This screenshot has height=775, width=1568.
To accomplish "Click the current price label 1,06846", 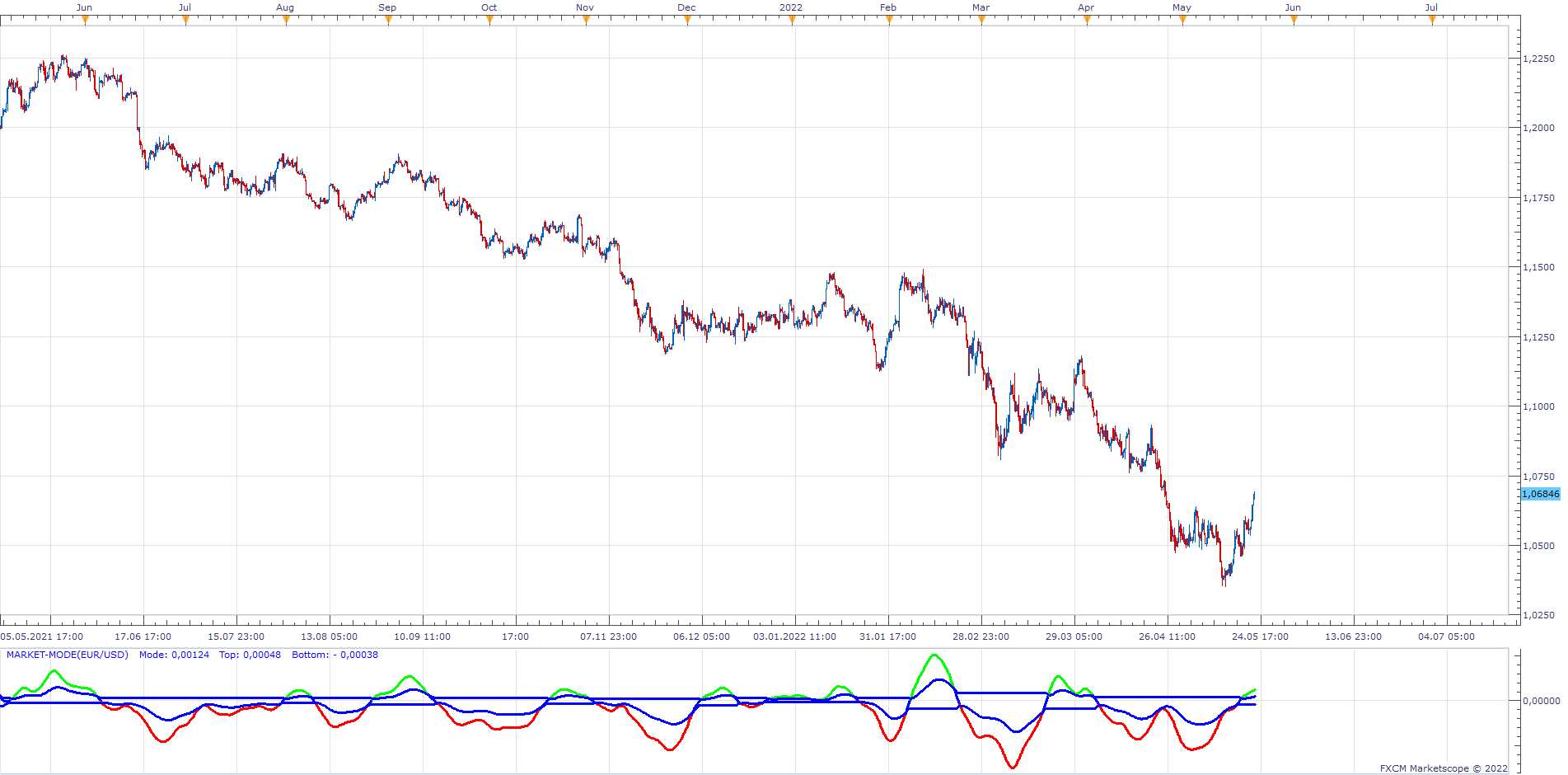I will click(1540, 494).
